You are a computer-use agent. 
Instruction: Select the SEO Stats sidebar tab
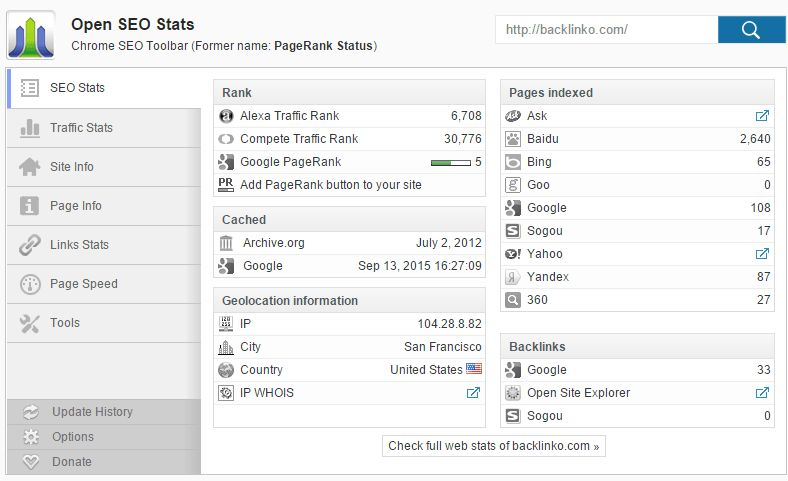coord(104,88)
